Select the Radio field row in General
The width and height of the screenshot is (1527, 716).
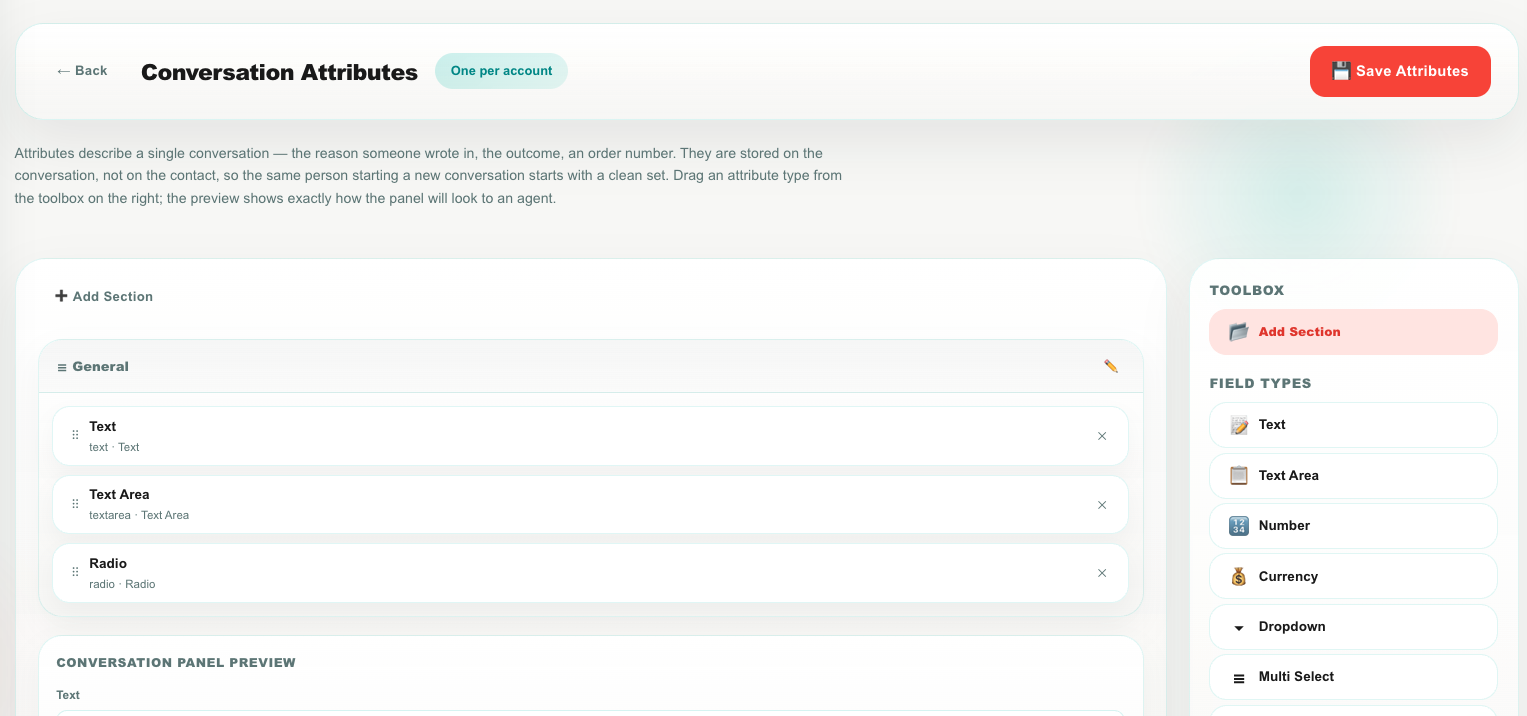point(590,573)
